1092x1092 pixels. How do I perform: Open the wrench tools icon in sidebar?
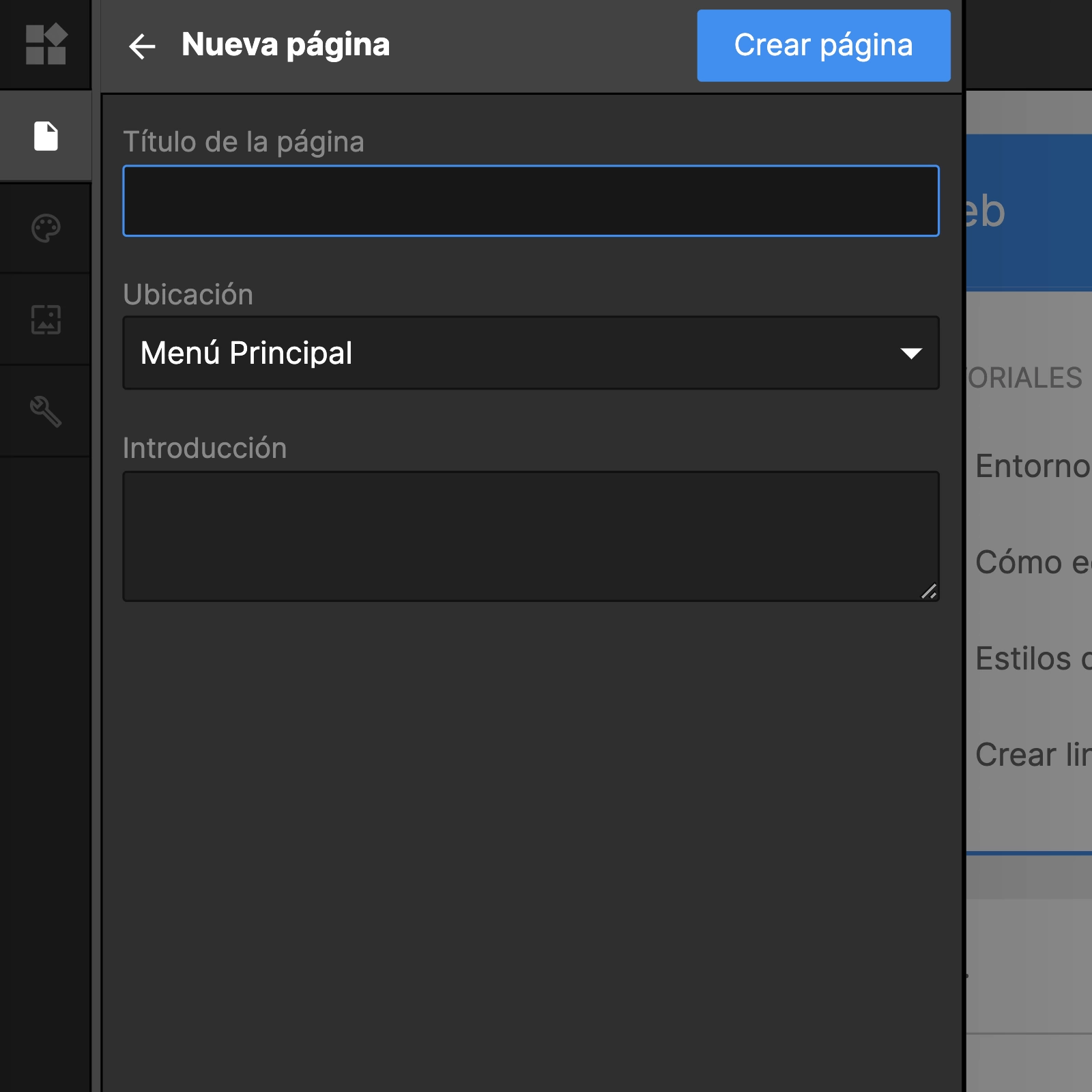[46, 412]
